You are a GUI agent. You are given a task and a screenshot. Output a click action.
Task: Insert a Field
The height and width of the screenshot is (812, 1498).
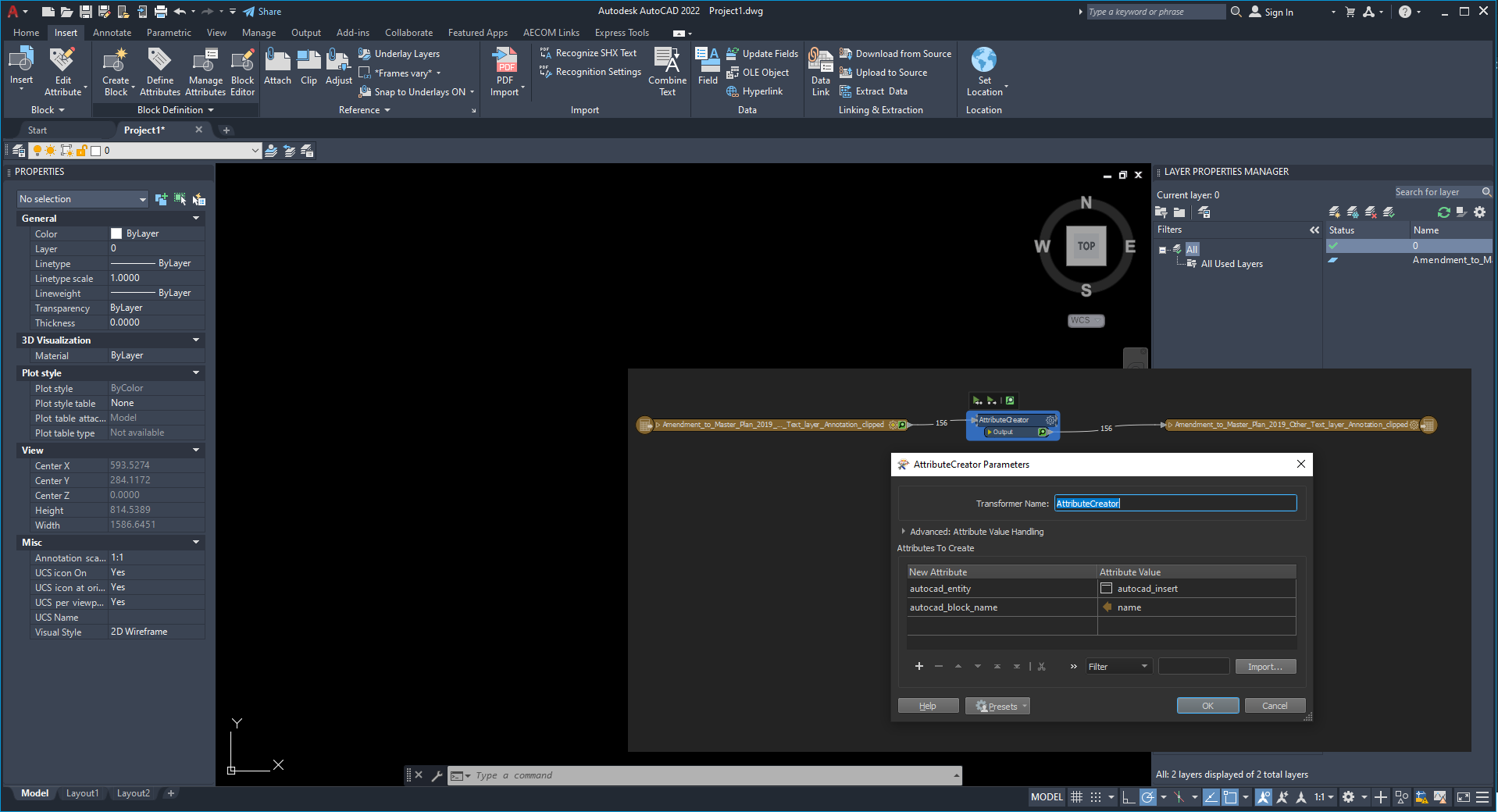coord(708,66)
